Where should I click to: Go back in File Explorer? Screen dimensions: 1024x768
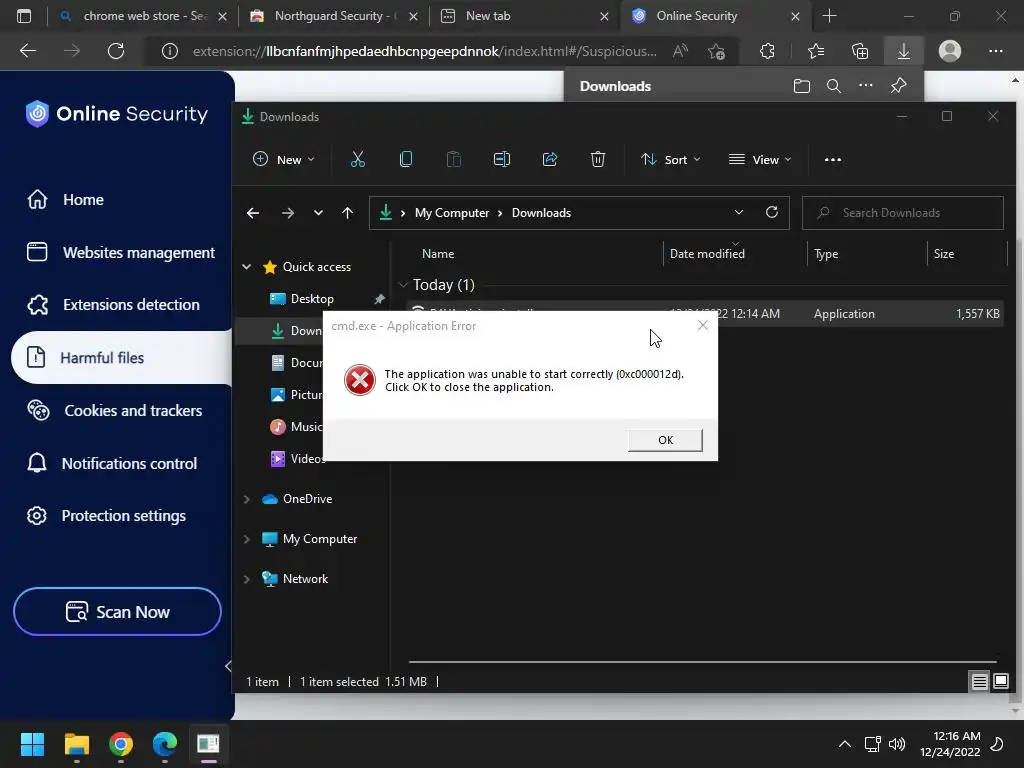tap(253, 213)
